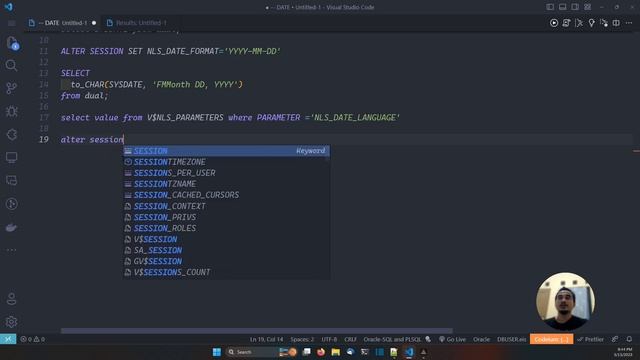Select SESSION keyword suggestion
The width and height of the screenshot is (640, 360).
coord(227,151)
